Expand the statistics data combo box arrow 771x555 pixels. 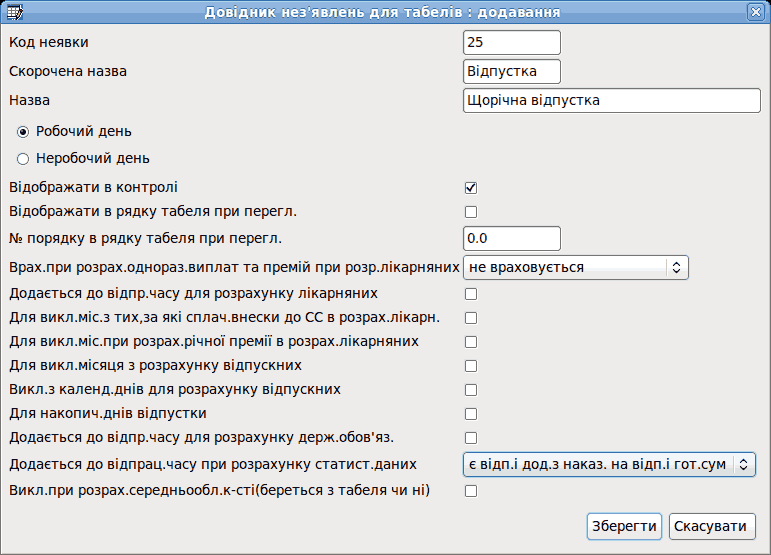pos(743,465)
